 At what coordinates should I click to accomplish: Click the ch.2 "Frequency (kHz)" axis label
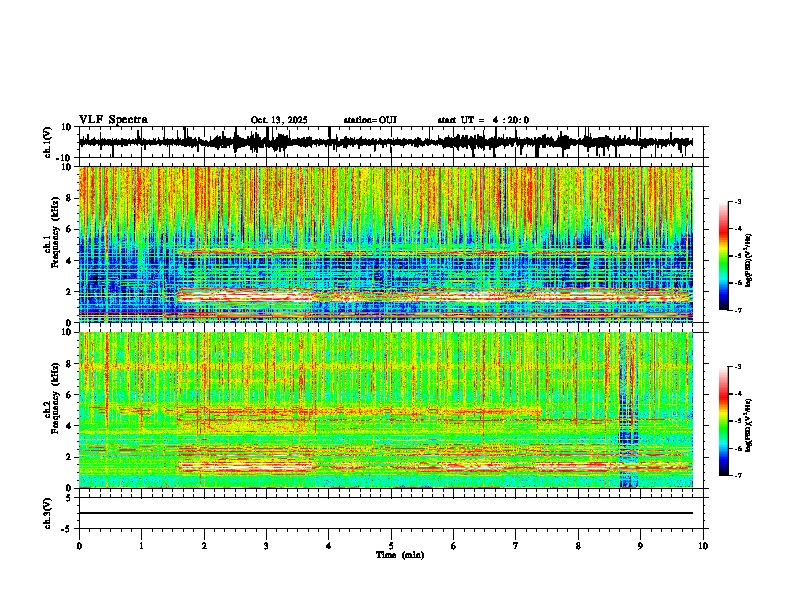[55, 397]
